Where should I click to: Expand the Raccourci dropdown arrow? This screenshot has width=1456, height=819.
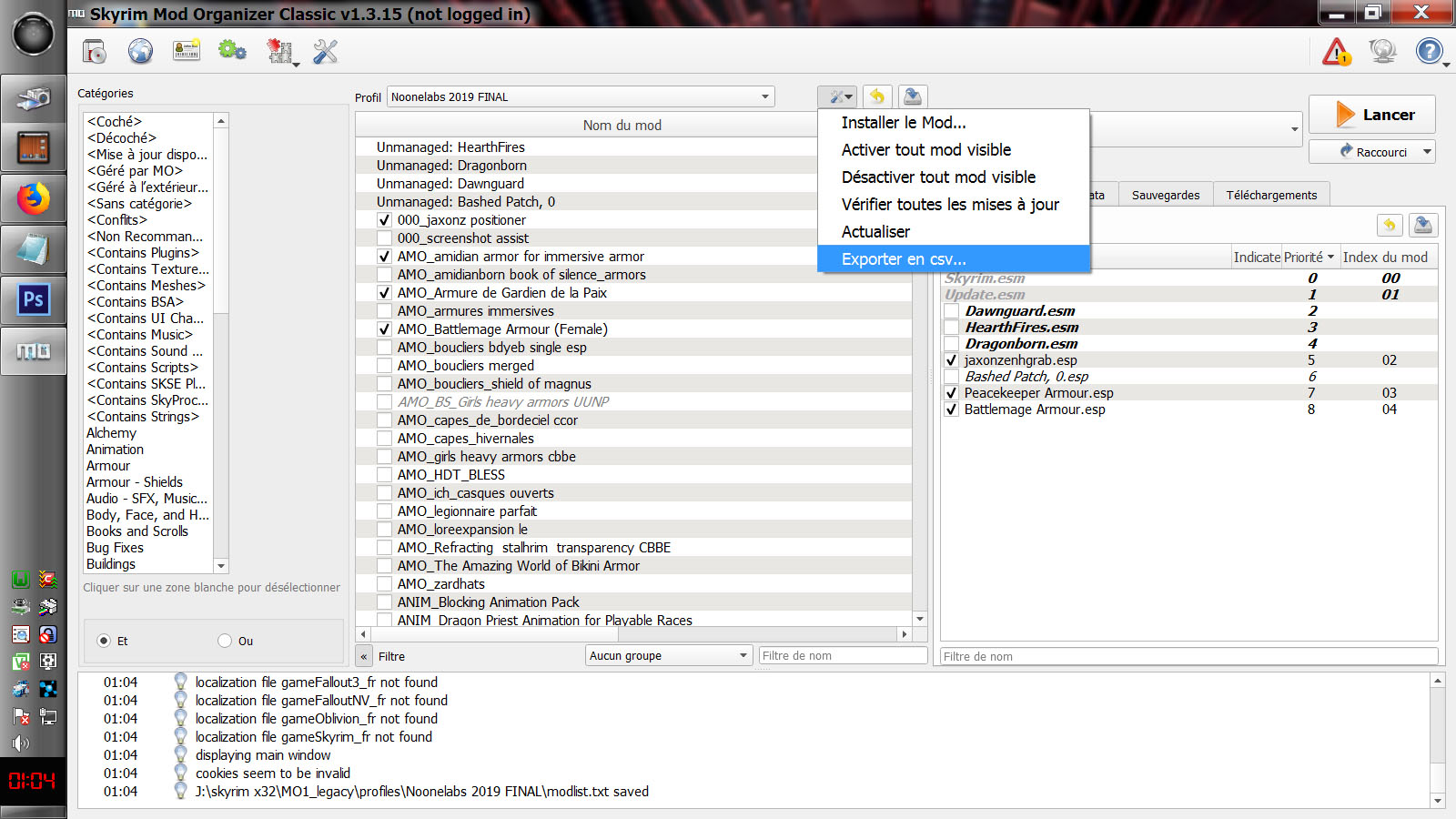click(x=1426, y=152)
